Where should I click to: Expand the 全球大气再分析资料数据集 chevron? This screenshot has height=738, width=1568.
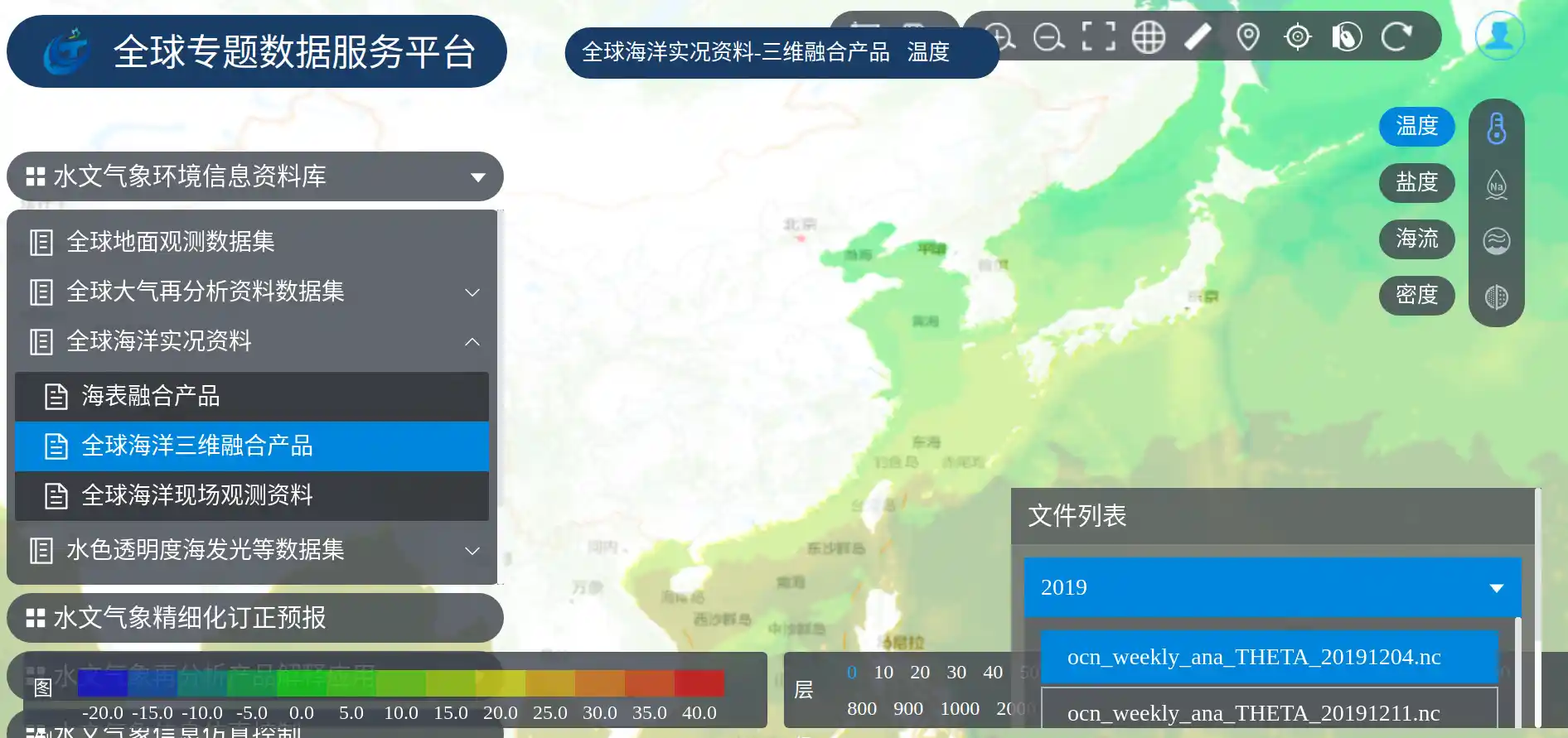(x=472, y=292)
